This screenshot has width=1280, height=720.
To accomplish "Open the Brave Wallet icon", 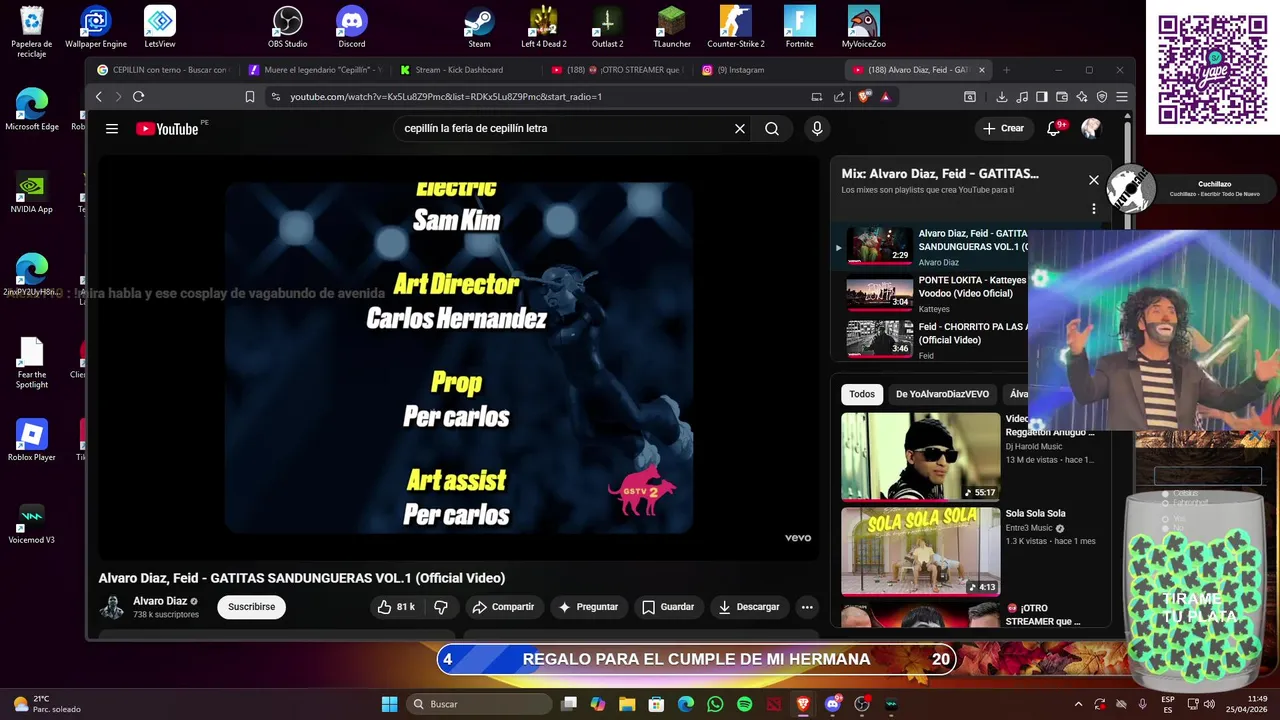I will [1062, 97].
